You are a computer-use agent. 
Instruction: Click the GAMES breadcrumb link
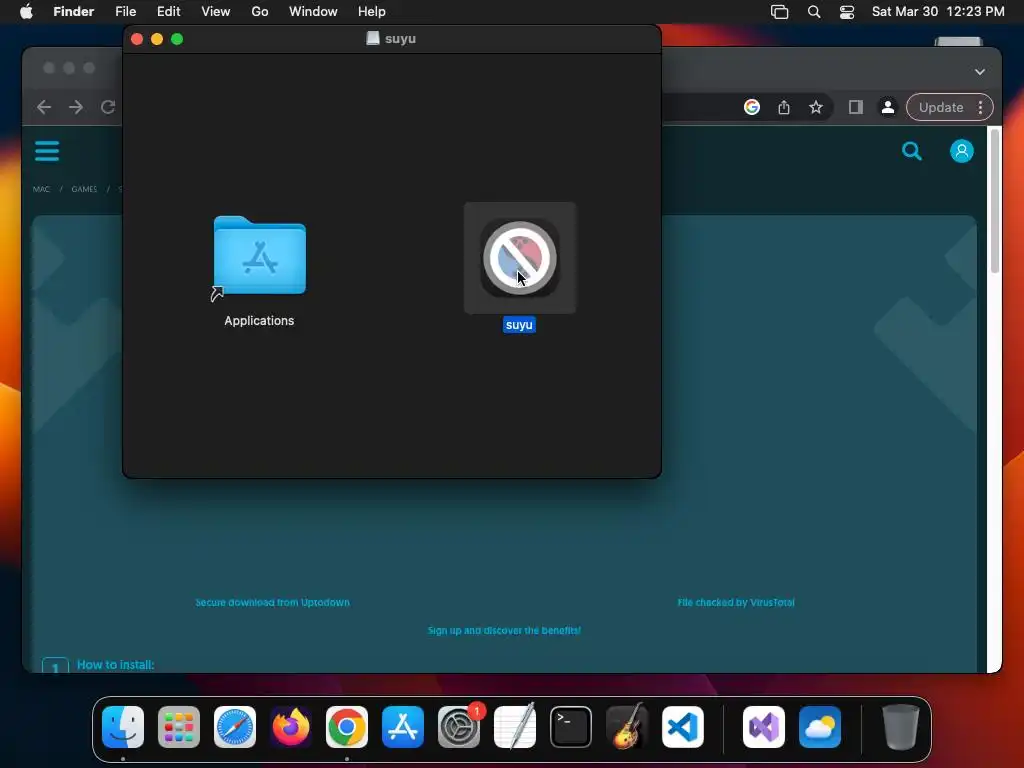(x=84, y=189)
